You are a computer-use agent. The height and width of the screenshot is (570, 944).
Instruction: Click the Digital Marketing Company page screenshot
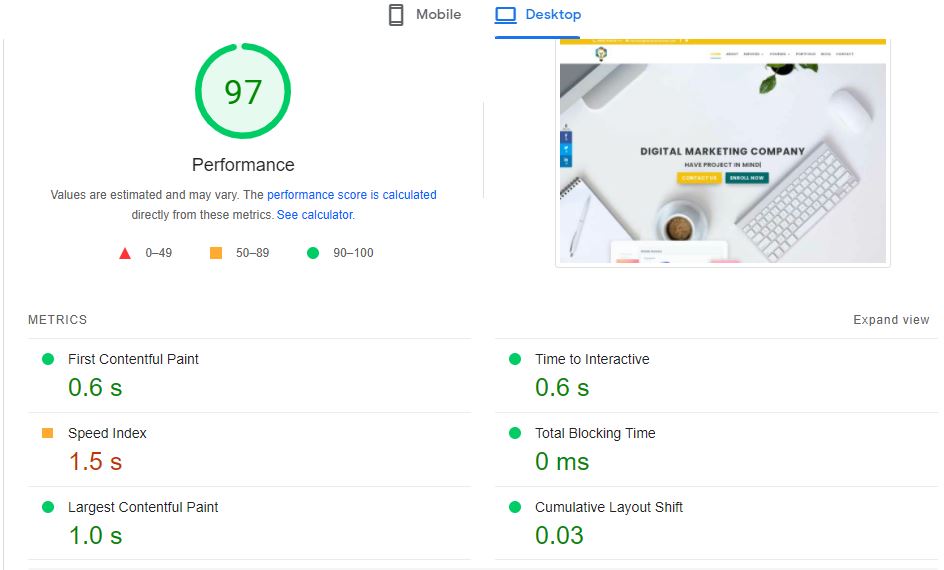point(722,153)
